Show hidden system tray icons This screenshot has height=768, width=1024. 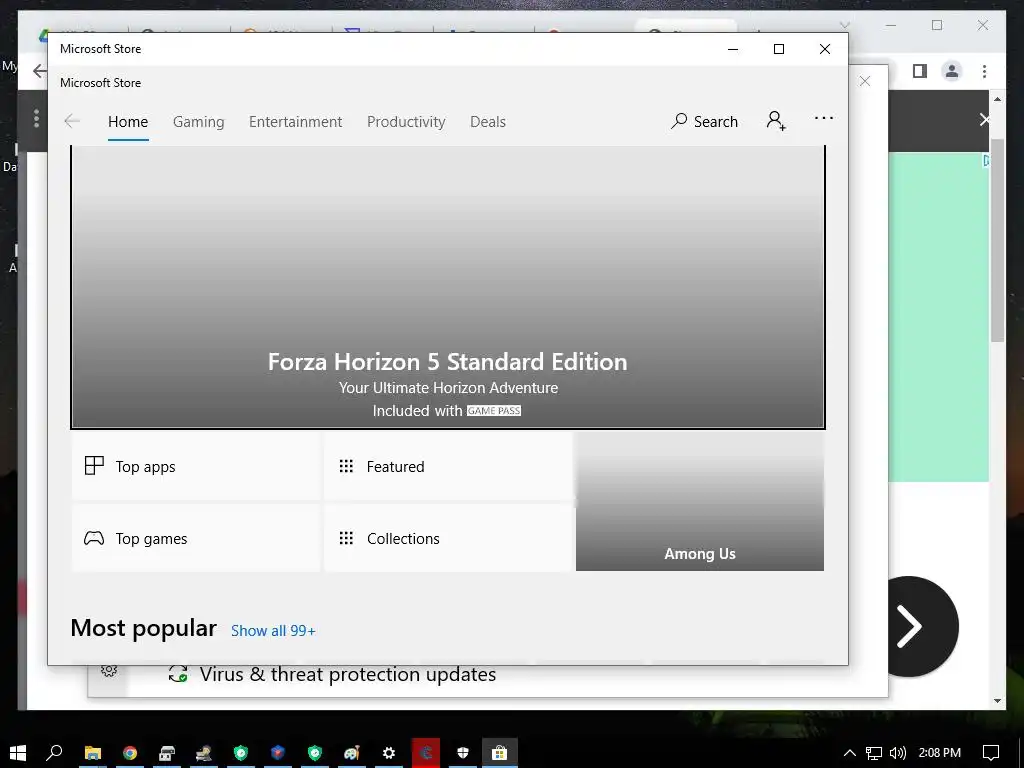click(x=849, y=753)
